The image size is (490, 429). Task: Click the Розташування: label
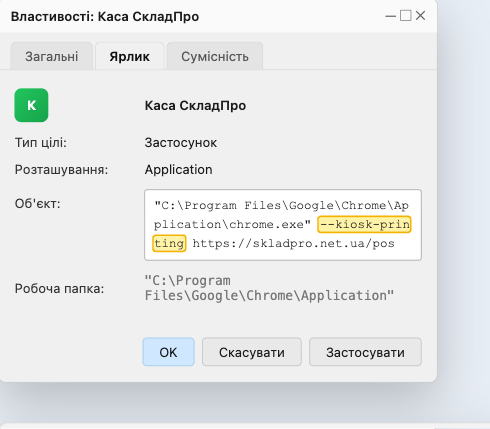tap(61, 170)
